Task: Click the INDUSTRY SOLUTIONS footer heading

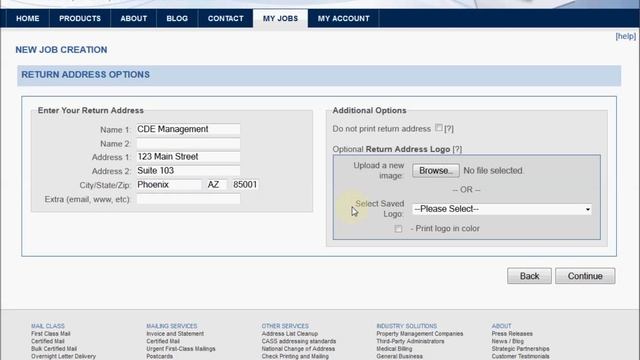Action: coord(407,326)
